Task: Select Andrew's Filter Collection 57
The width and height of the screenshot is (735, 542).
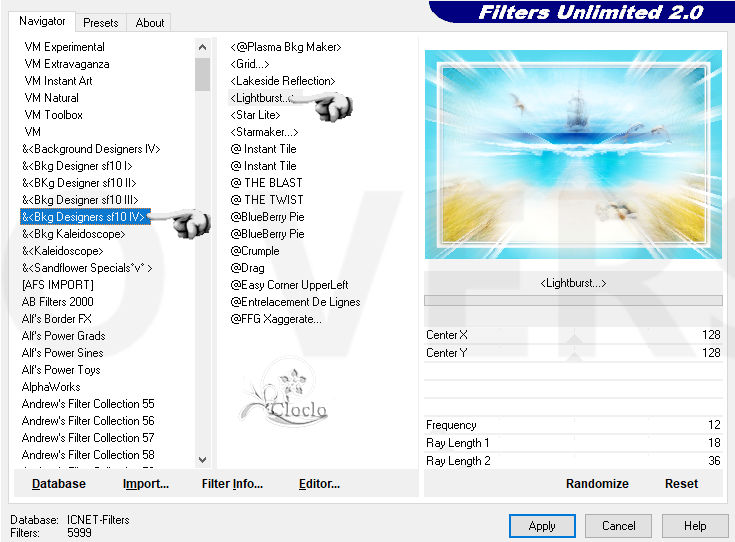Action: pyautogui.click(x=88, y=437)
